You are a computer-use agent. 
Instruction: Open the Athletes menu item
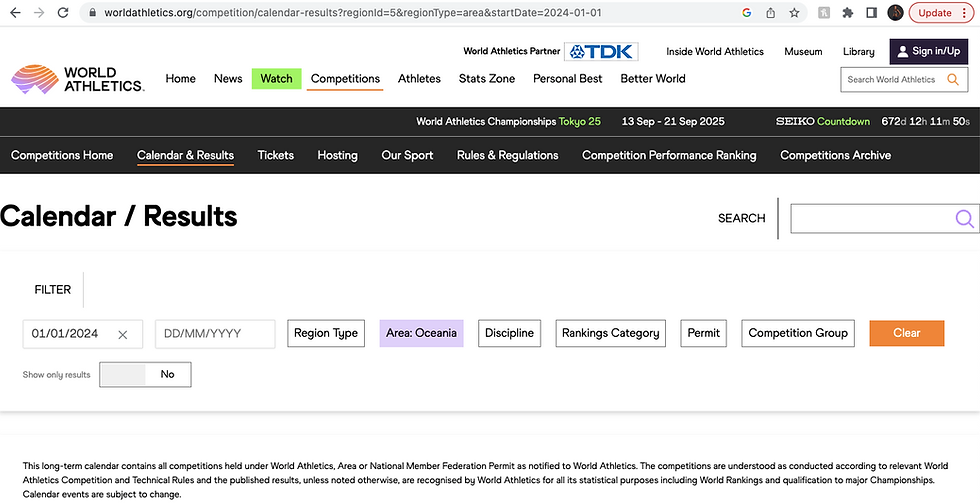419,78
